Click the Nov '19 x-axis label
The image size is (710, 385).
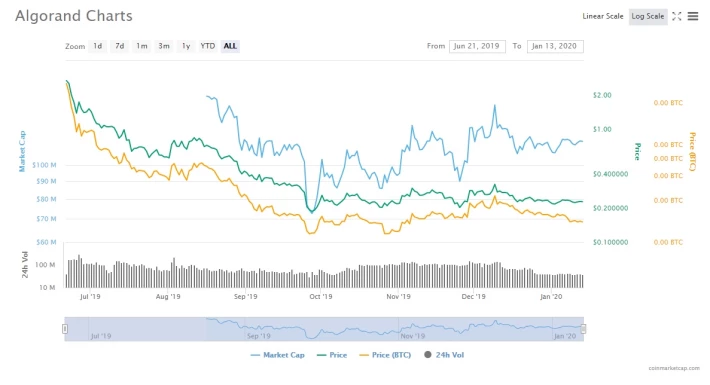[x=398, y=297]
